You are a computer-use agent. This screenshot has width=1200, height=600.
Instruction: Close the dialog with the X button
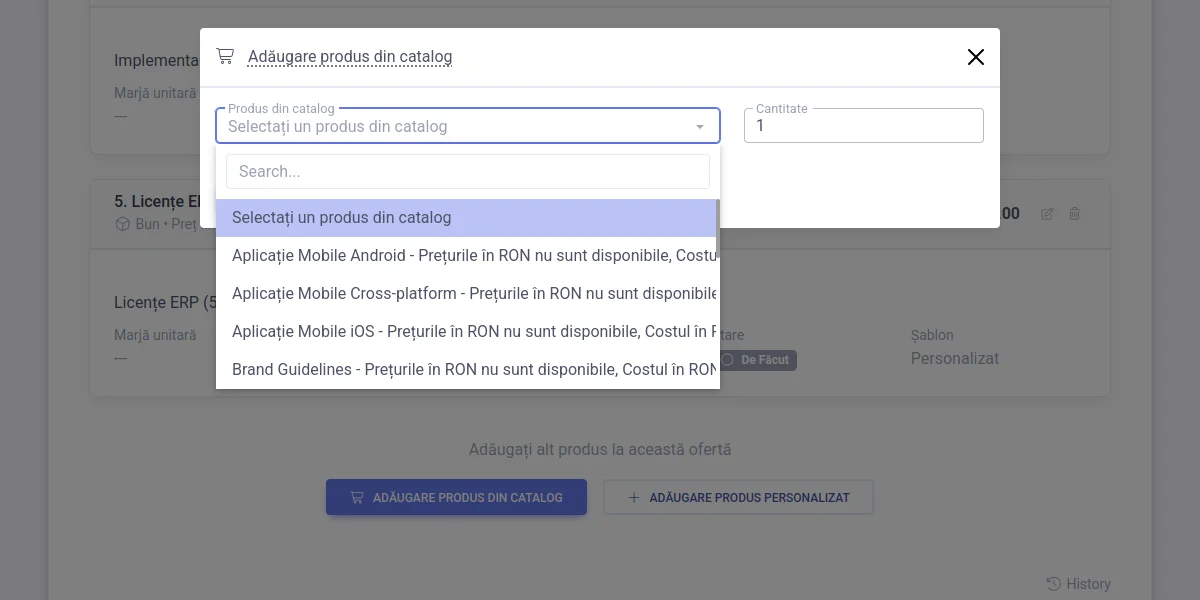click(x=975, y=57)
